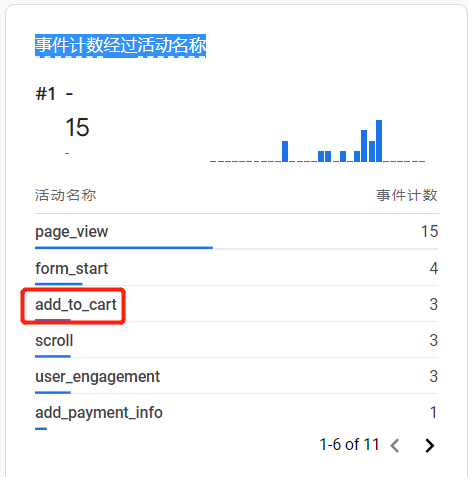Click the add_to_cart event name
The width and height of the screenshot is (469, 477).
click(76, 304)
